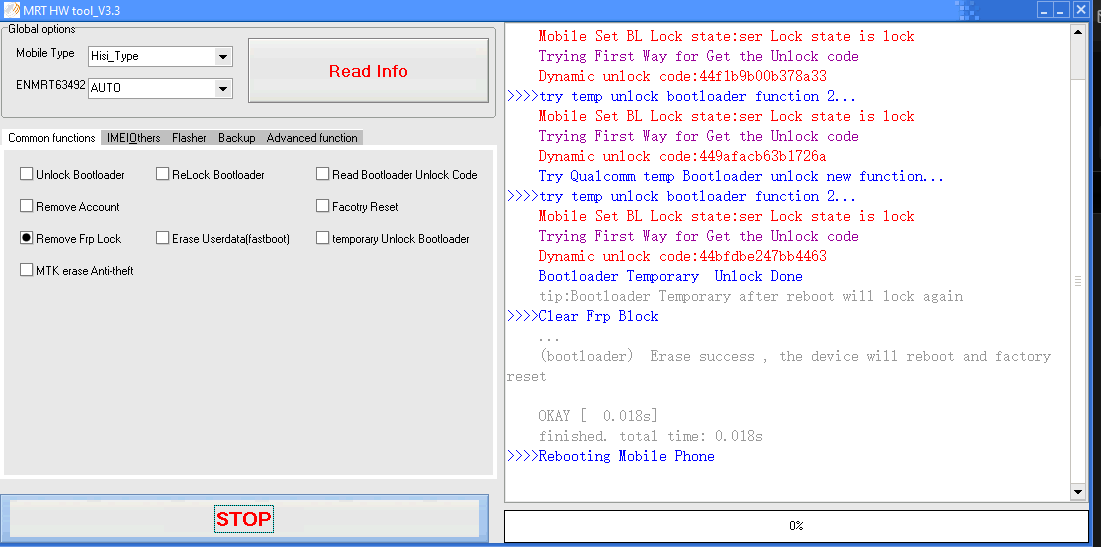Screen dimensions: 1101x547
Task: Click the log scrollbar down arrow
Action: point(1078,492)
